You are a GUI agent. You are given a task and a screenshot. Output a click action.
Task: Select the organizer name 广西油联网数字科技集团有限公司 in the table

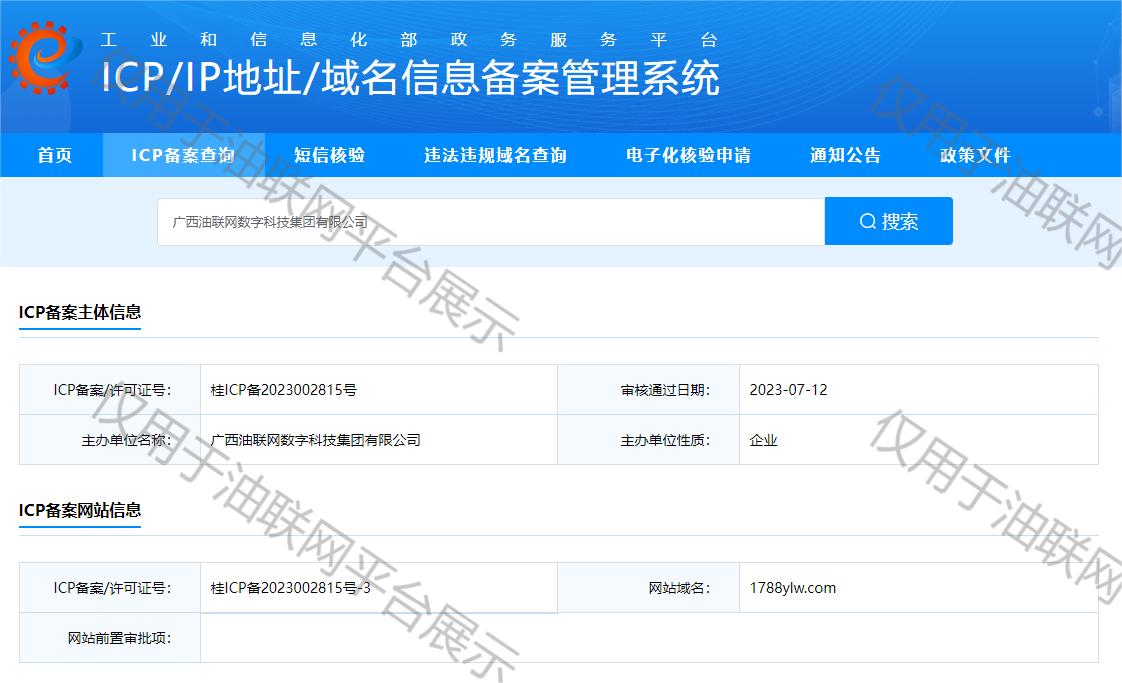pyautogui.click(x=316, y=440)
